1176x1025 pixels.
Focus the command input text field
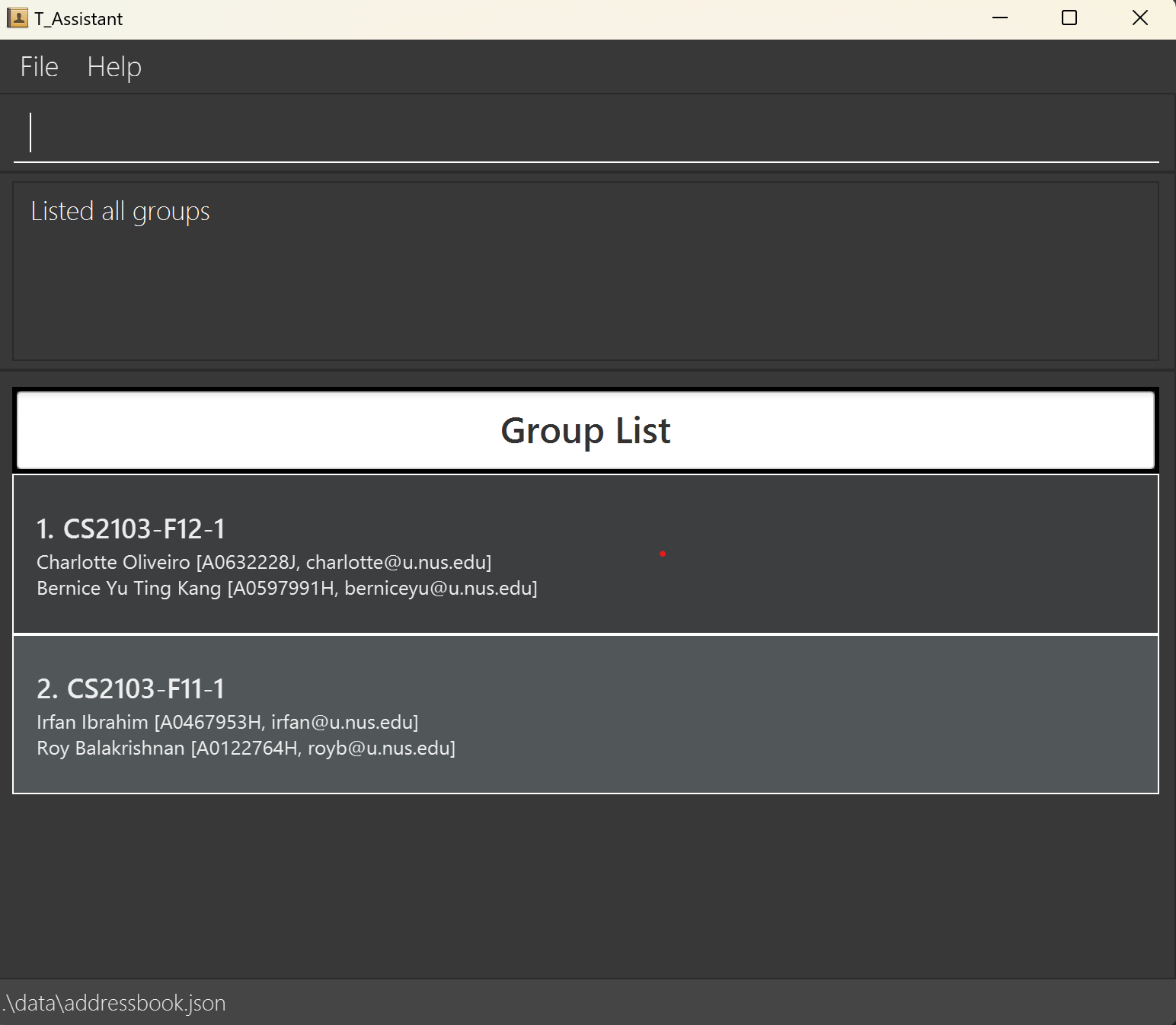586,133
